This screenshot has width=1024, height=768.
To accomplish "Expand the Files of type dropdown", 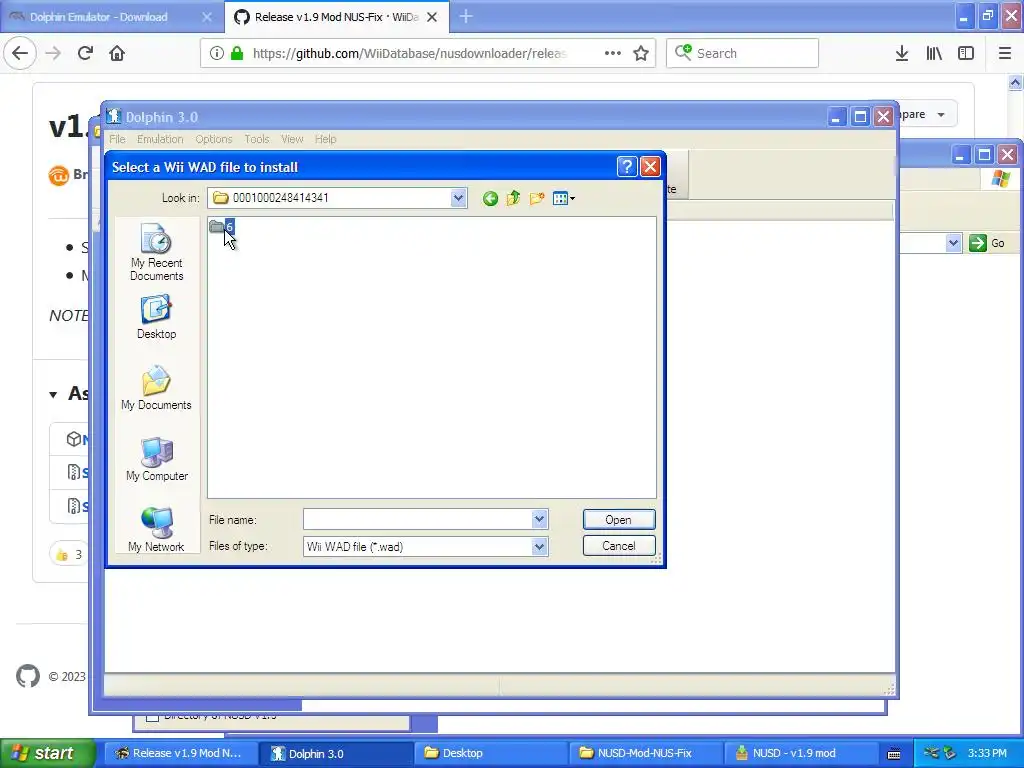I will point(539,547).
